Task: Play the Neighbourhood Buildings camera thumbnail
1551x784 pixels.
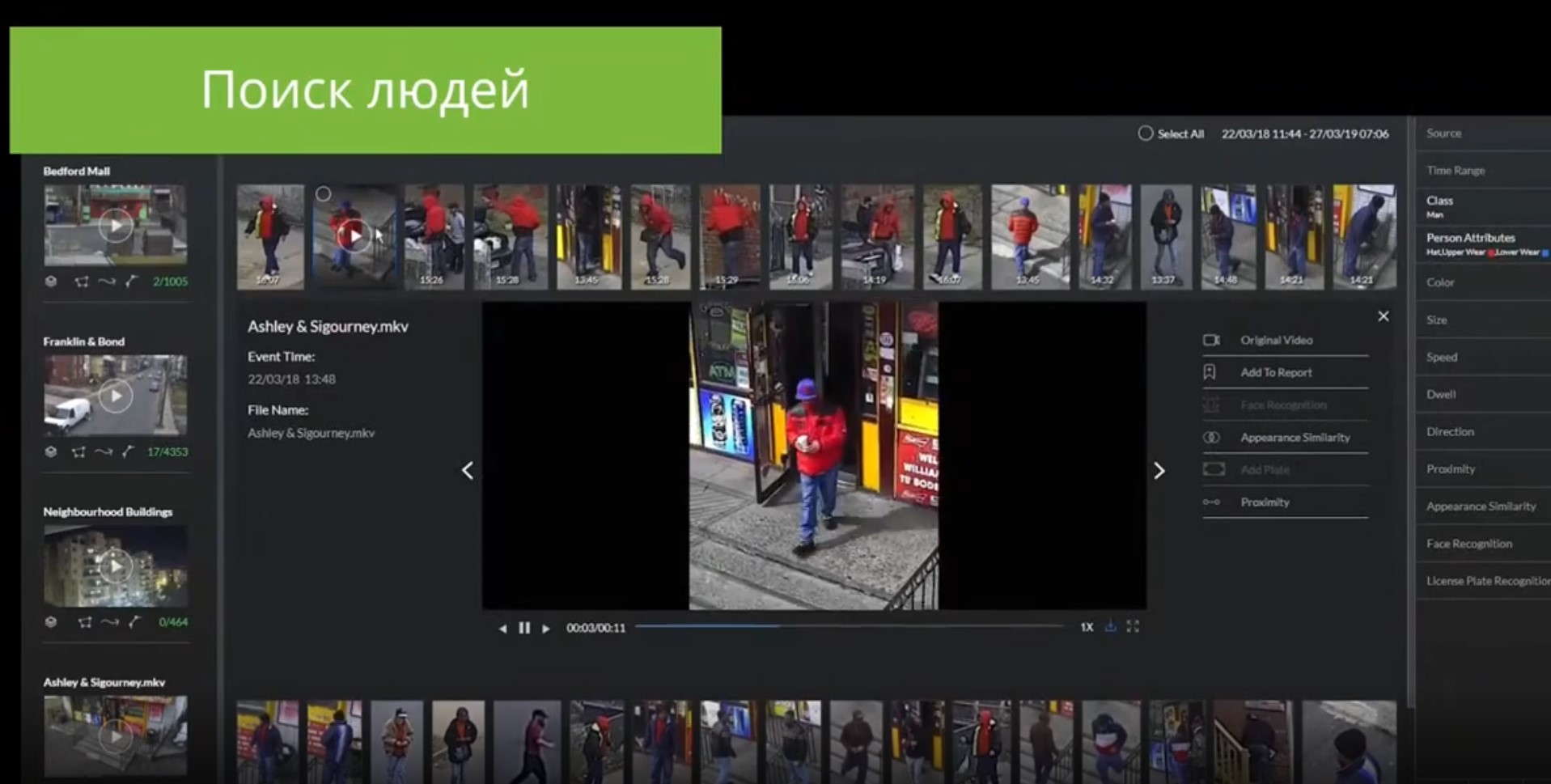Action: (116, 566)
